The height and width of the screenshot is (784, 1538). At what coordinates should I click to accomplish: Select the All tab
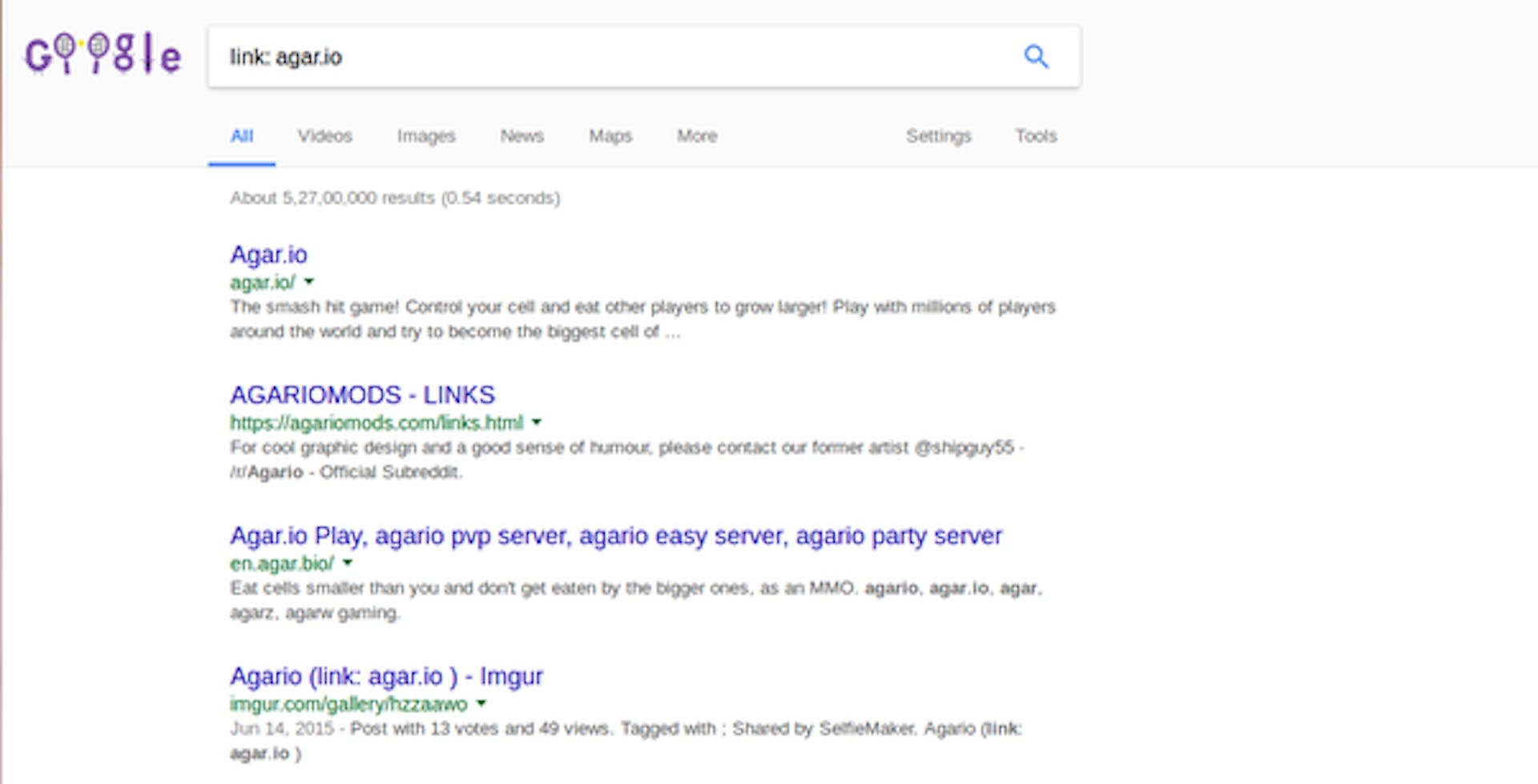coord(242,136)
